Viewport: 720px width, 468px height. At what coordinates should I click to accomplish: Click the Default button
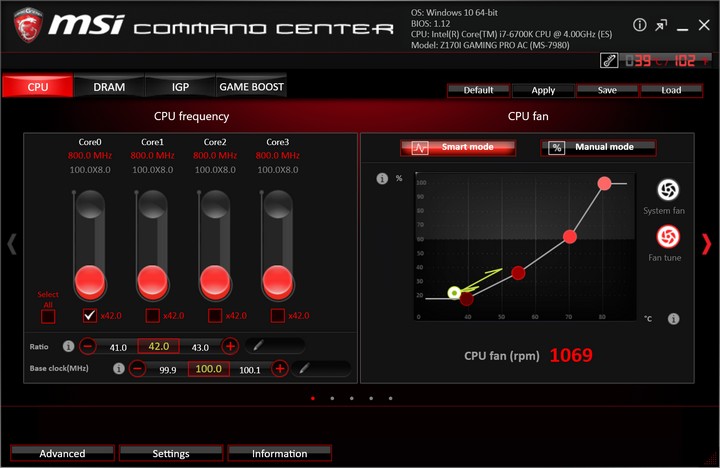(478, 90)
